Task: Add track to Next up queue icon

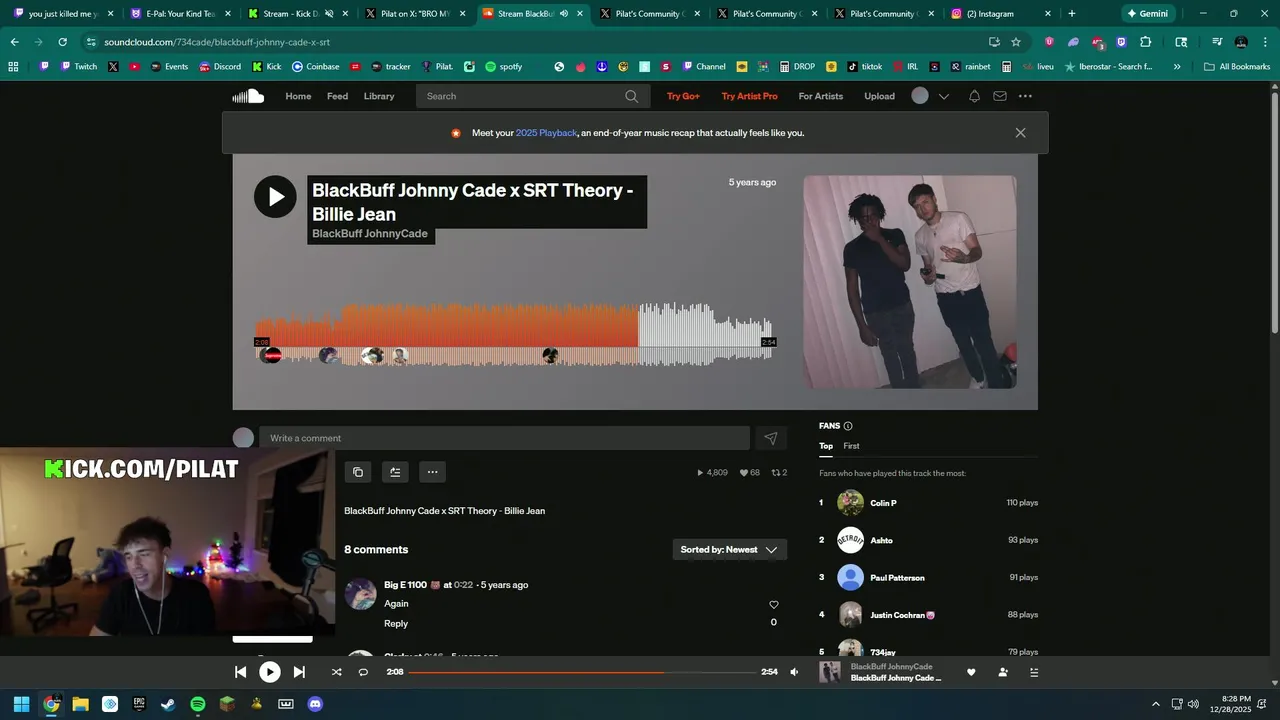Action: pos(395,472)
